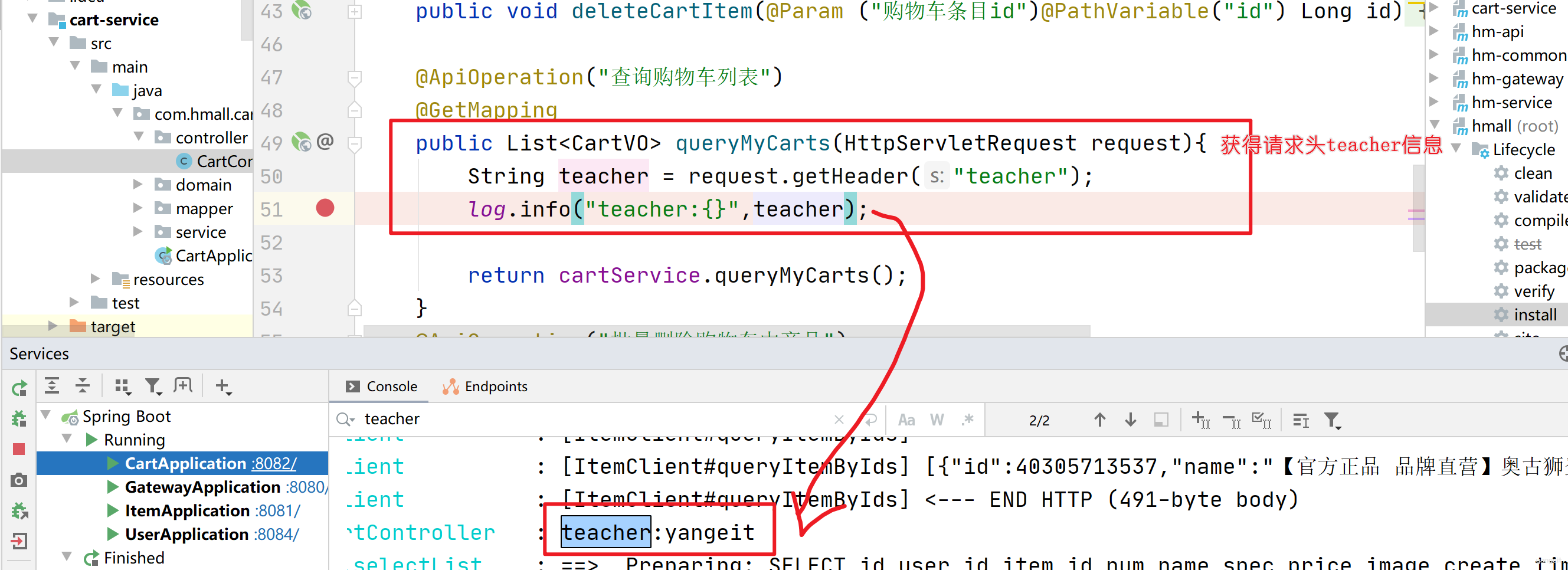Clear the console search text with the X
This screenshot has width=1568, height=570.
click(839, 419)
